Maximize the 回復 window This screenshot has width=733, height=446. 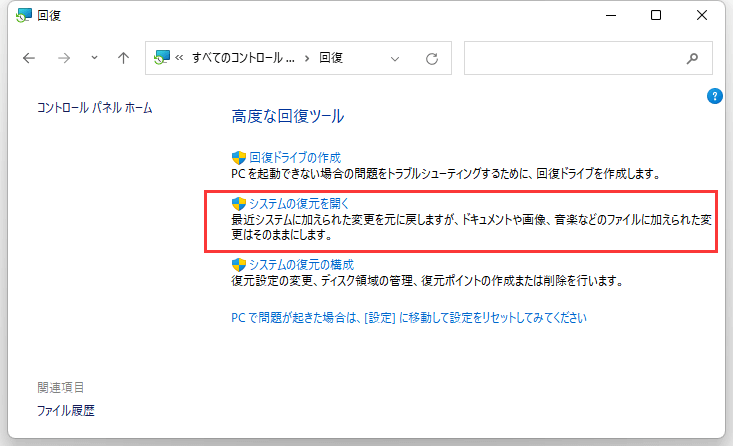pos(656,15)
